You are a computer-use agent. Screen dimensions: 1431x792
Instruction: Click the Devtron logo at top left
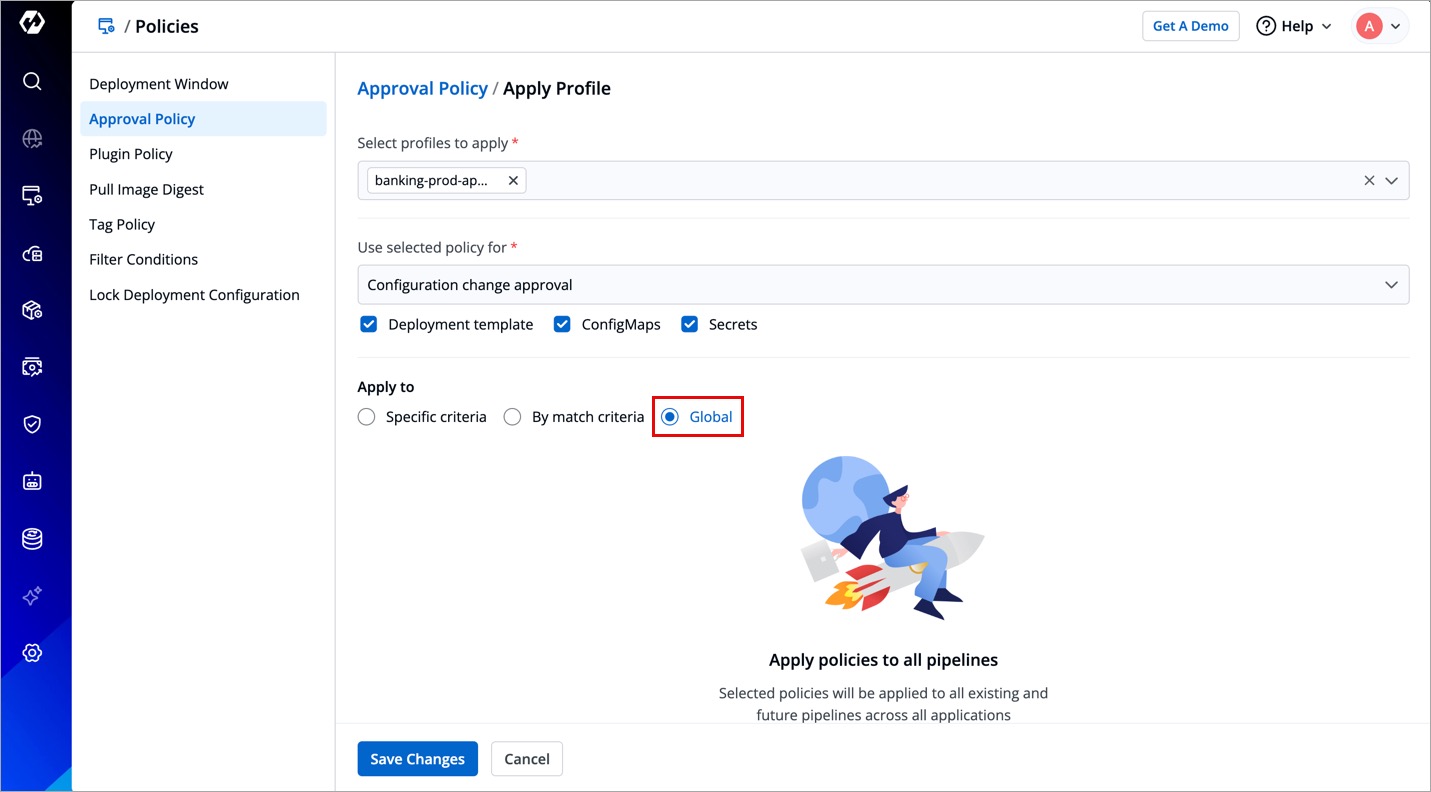32,24
